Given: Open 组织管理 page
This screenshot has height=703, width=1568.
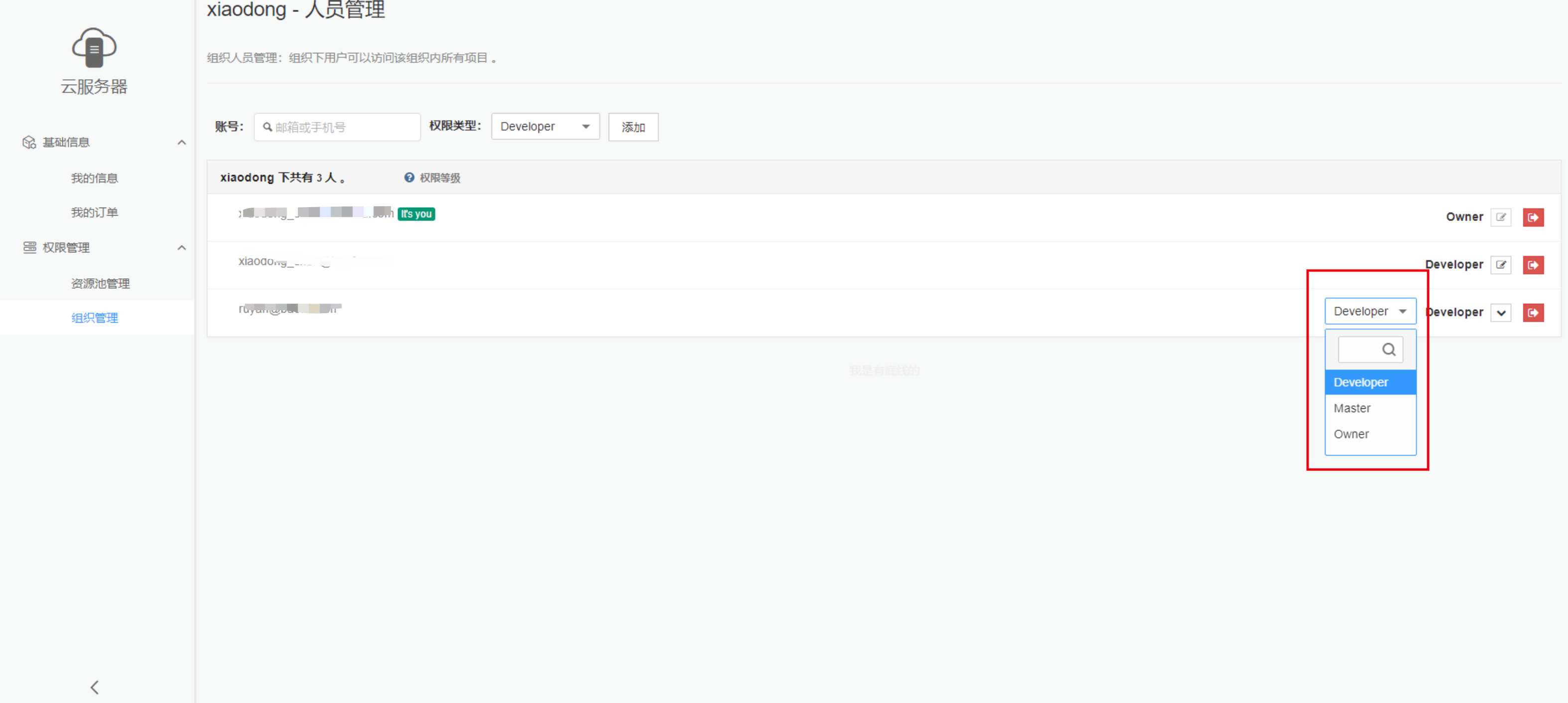Looking at the screenshot, I should [94, 318].
